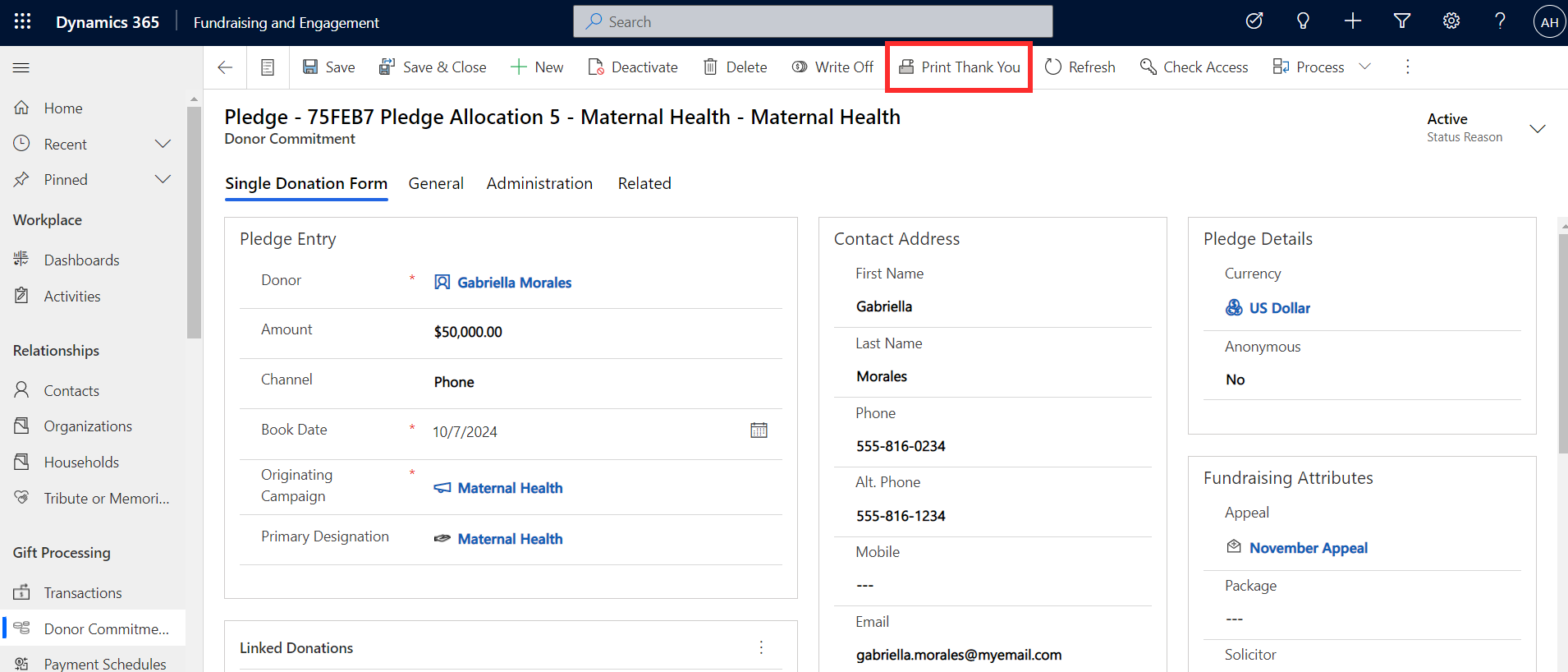
Task: Open the Book Date calendar picker
Action: (759, 430)
